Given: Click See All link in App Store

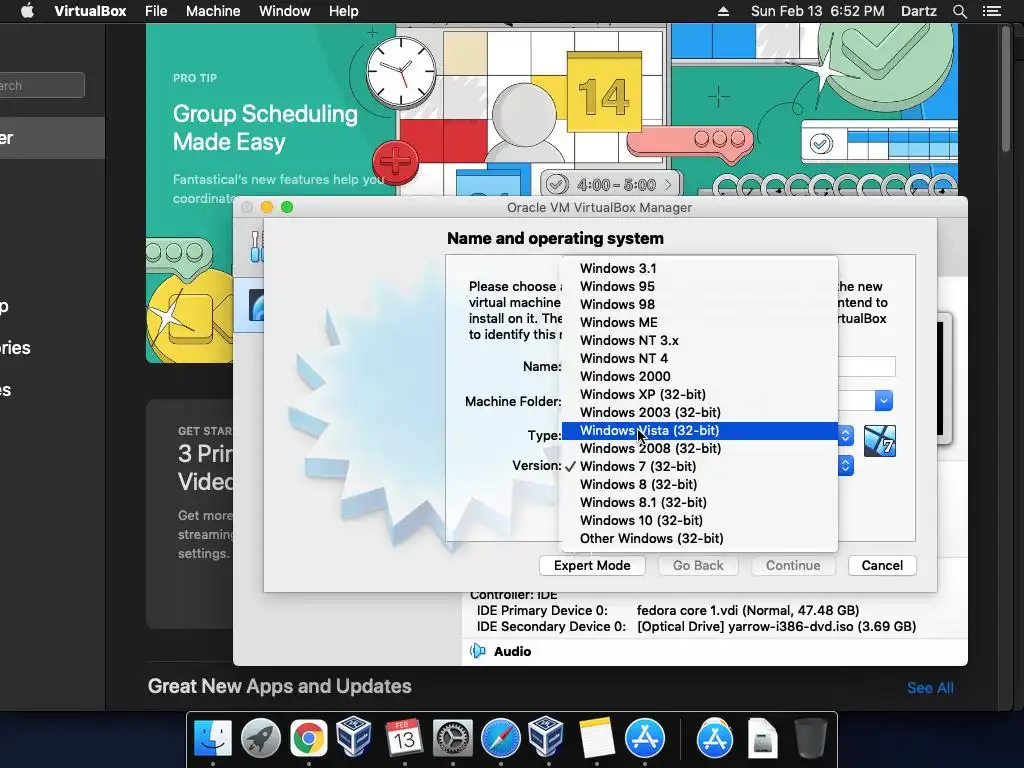Looking at the screenshot, I should [930, 688].
